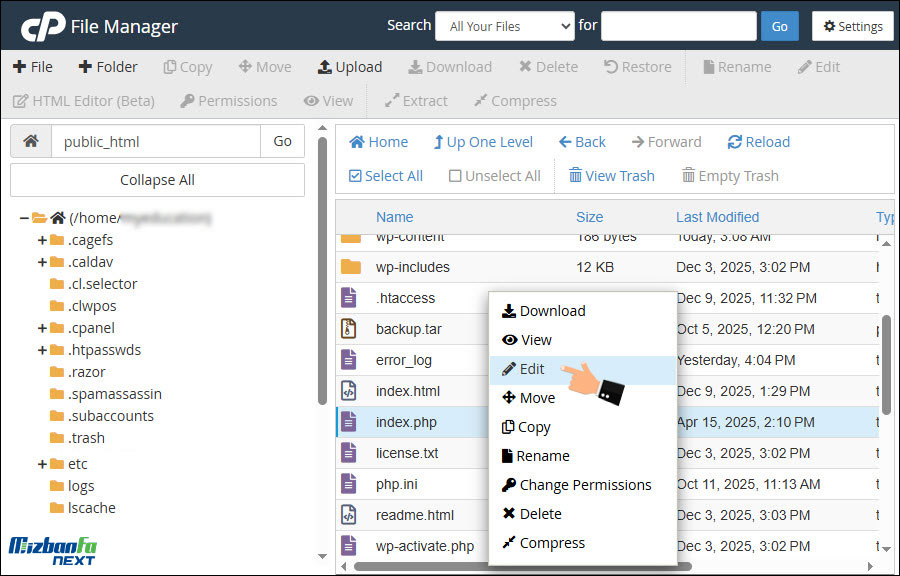Create a new file with the File icon
Screen dimensions: 900x576
tap(33, 66)
